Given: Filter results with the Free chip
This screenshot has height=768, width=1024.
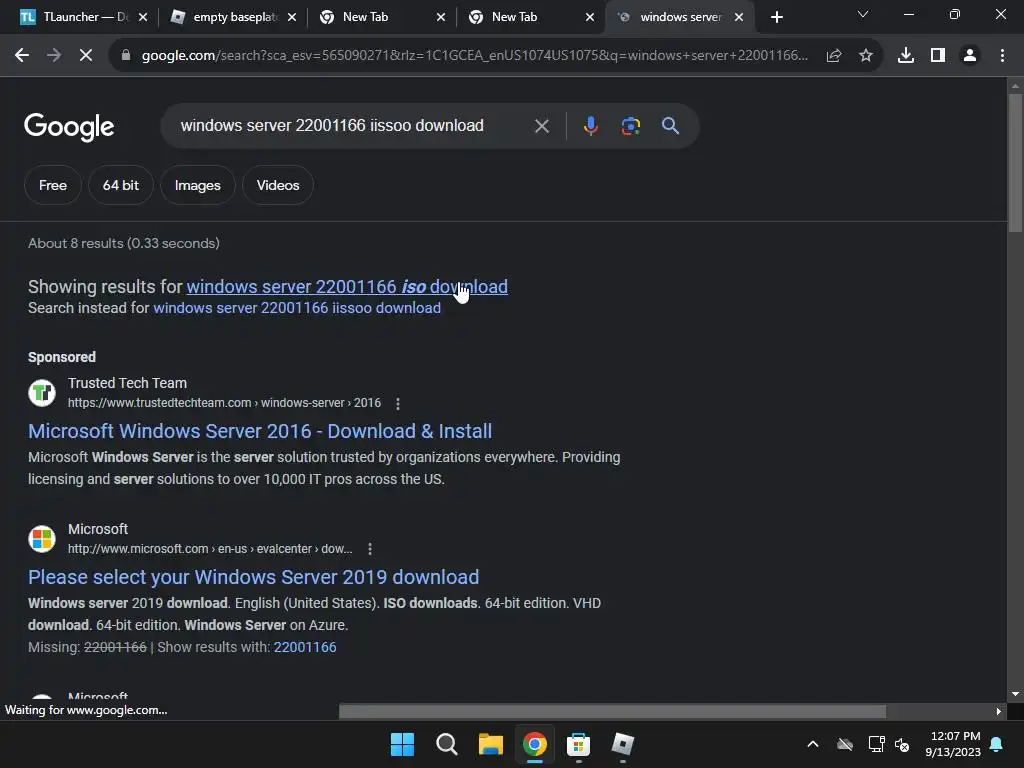Looking at the screenshot, I should [x=53, y=185].
